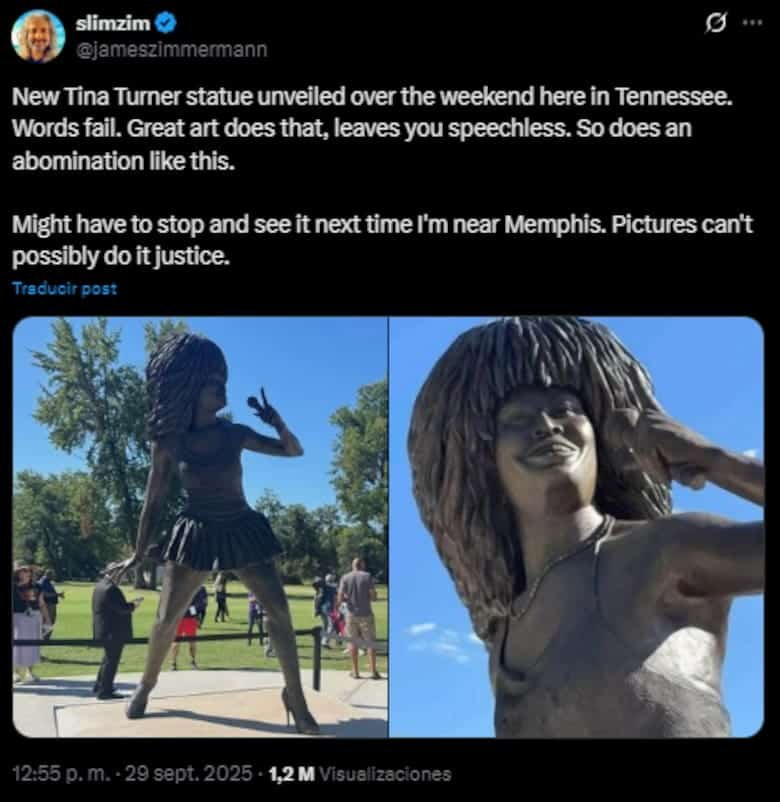Open slimzim's profile avatar photo
780x802 pixels.
click(x=38, y=36)
